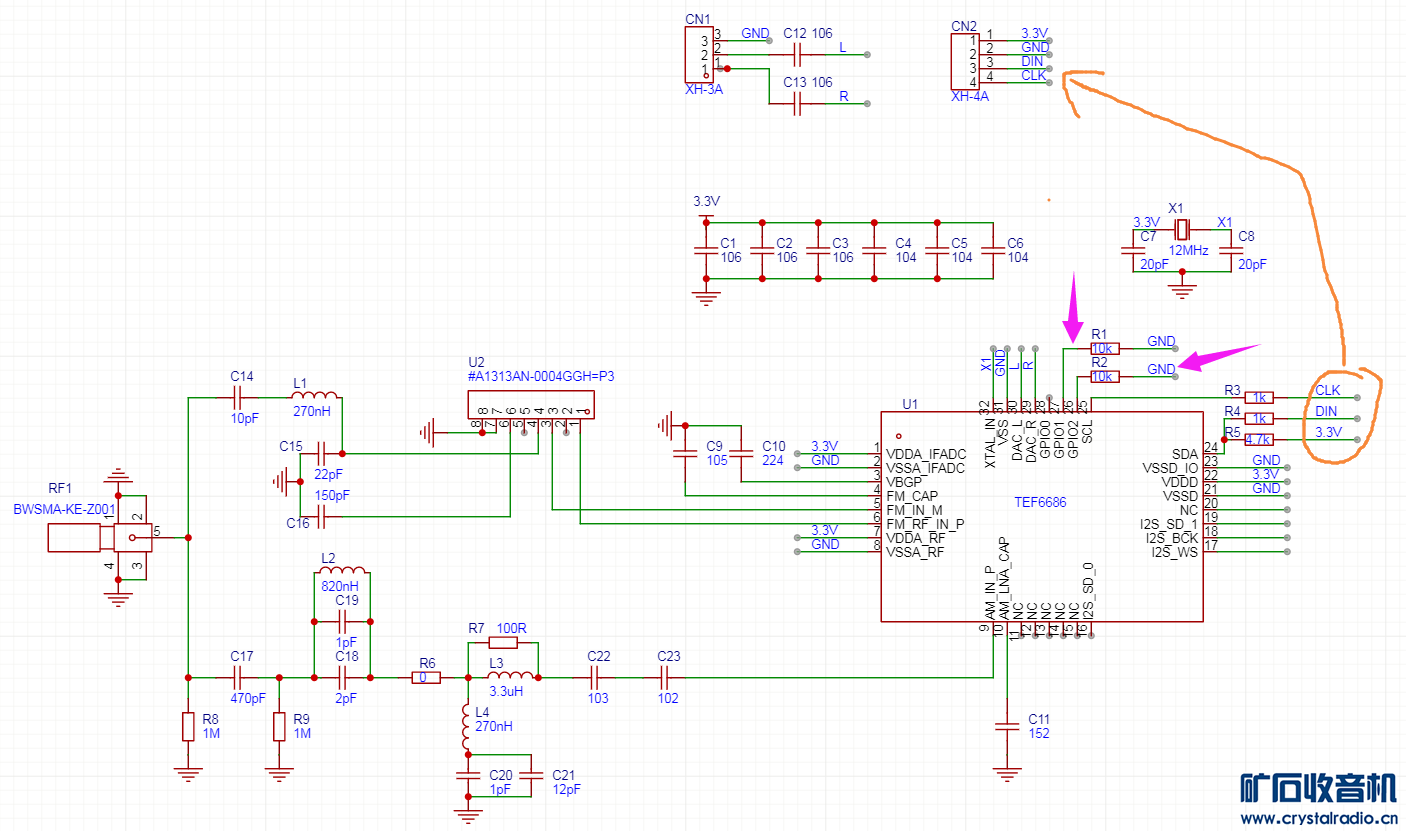Click the SDA pin label
This screenshot has width=1406, height=831.
coord(1184,454)
